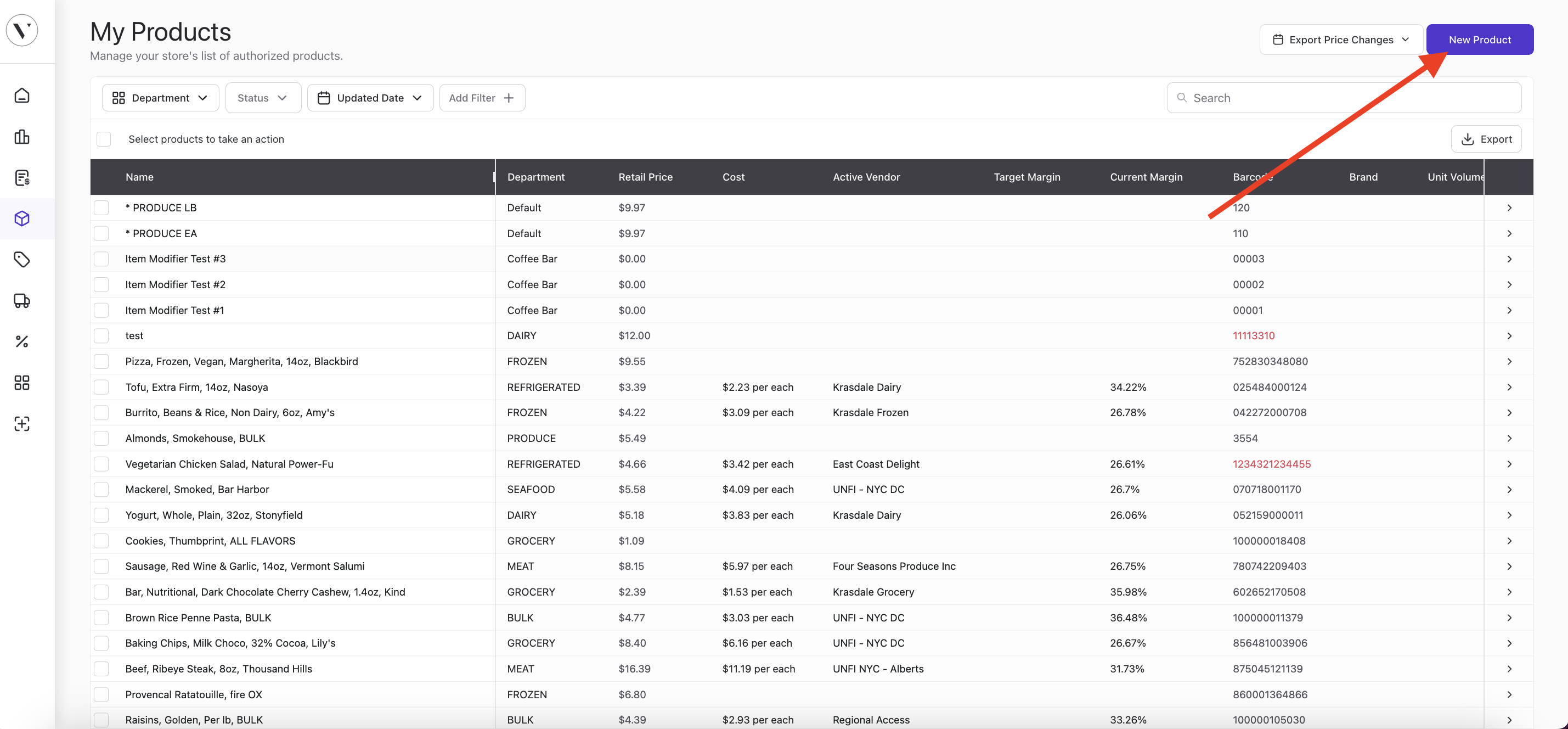Sort by the Active Vendor column header
The width and height of the screenshot is (1568, 729).
[x=866, y=177]
